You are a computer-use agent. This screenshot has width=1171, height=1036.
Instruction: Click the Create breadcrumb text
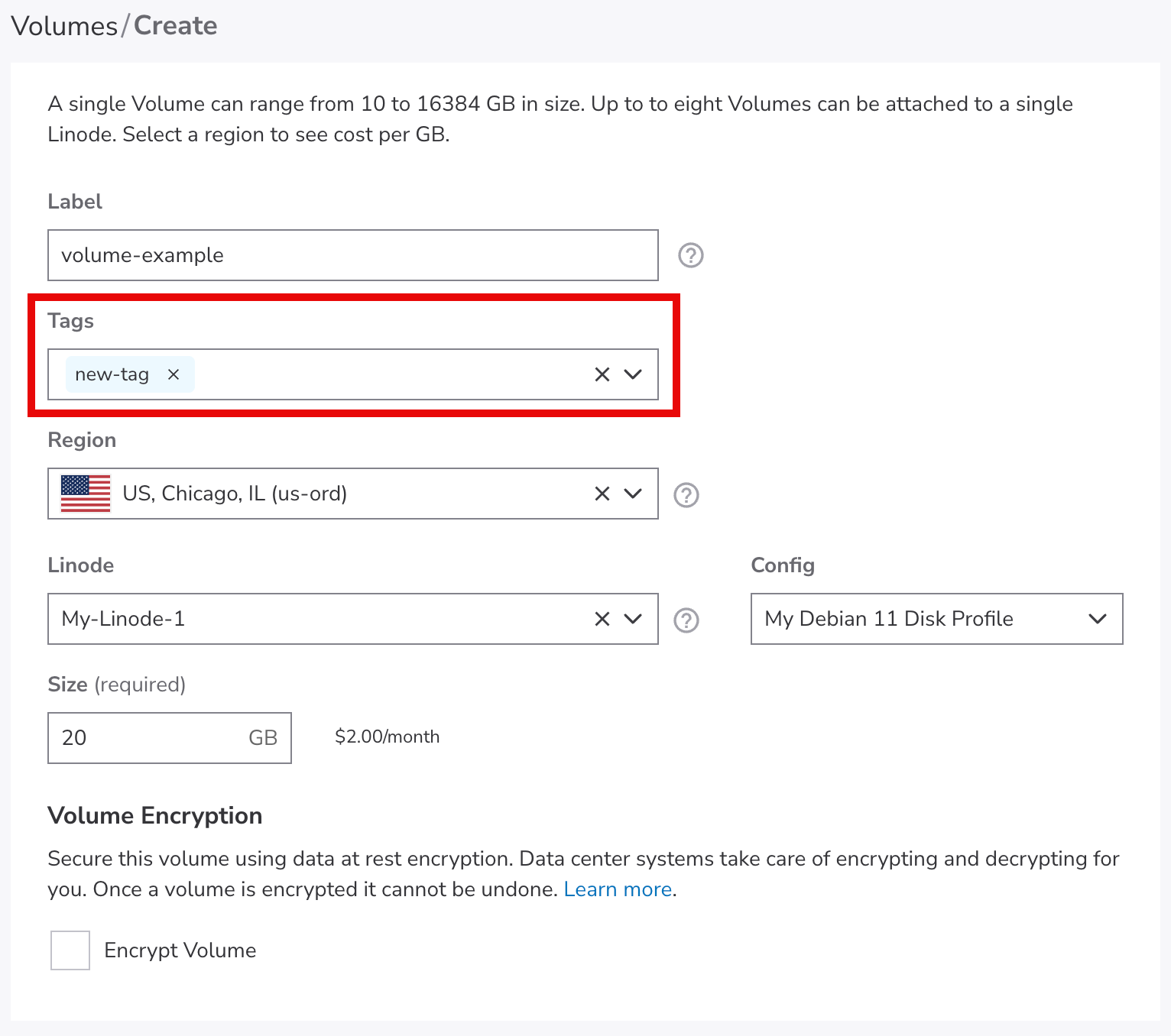pos(176,26)
